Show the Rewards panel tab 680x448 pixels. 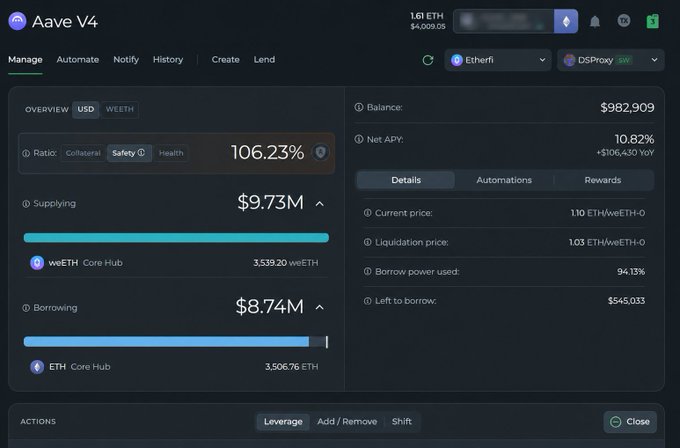(x=603, y=180)
